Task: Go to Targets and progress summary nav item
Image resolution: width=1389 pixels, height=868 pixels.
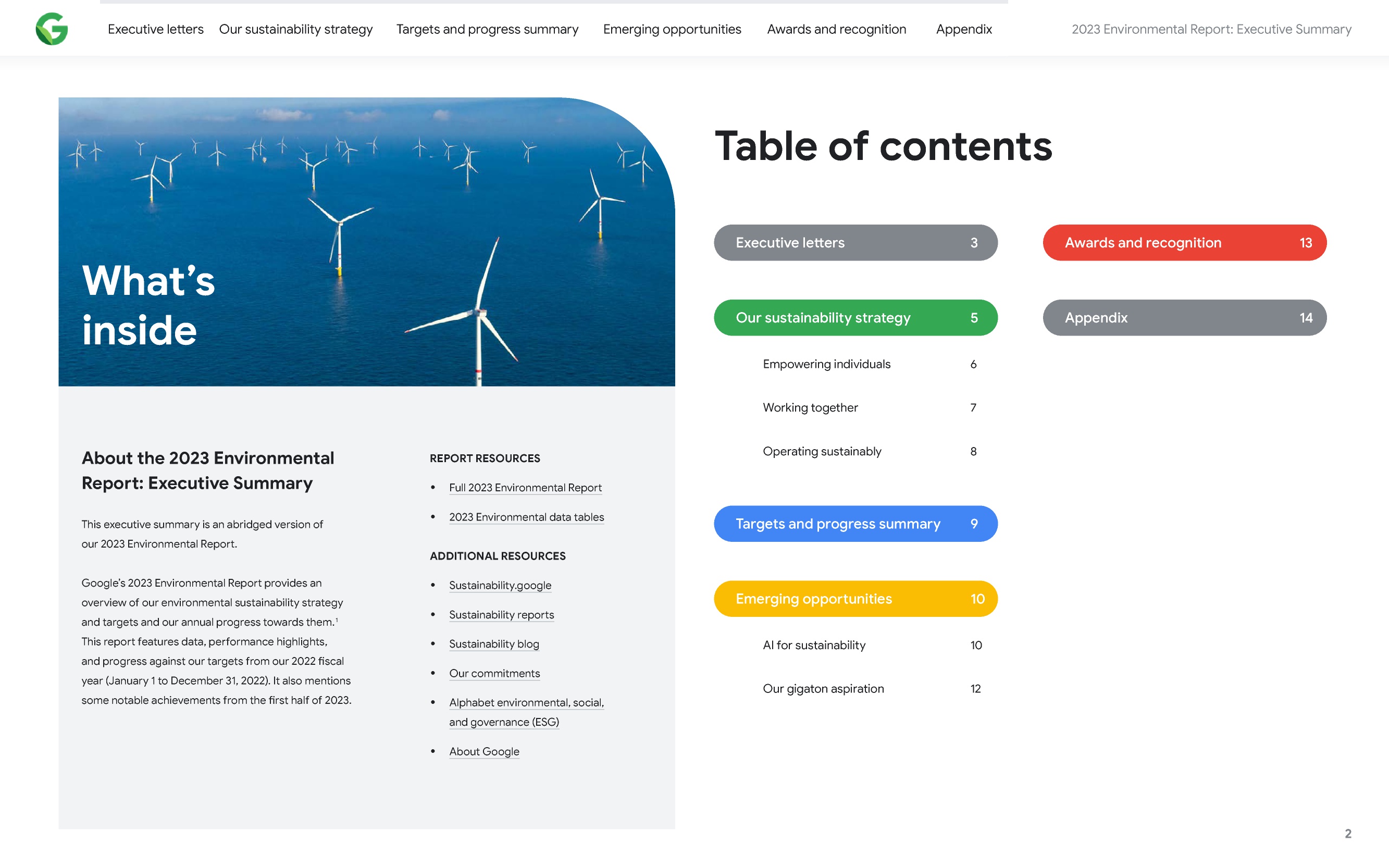Action: point(487,29)
